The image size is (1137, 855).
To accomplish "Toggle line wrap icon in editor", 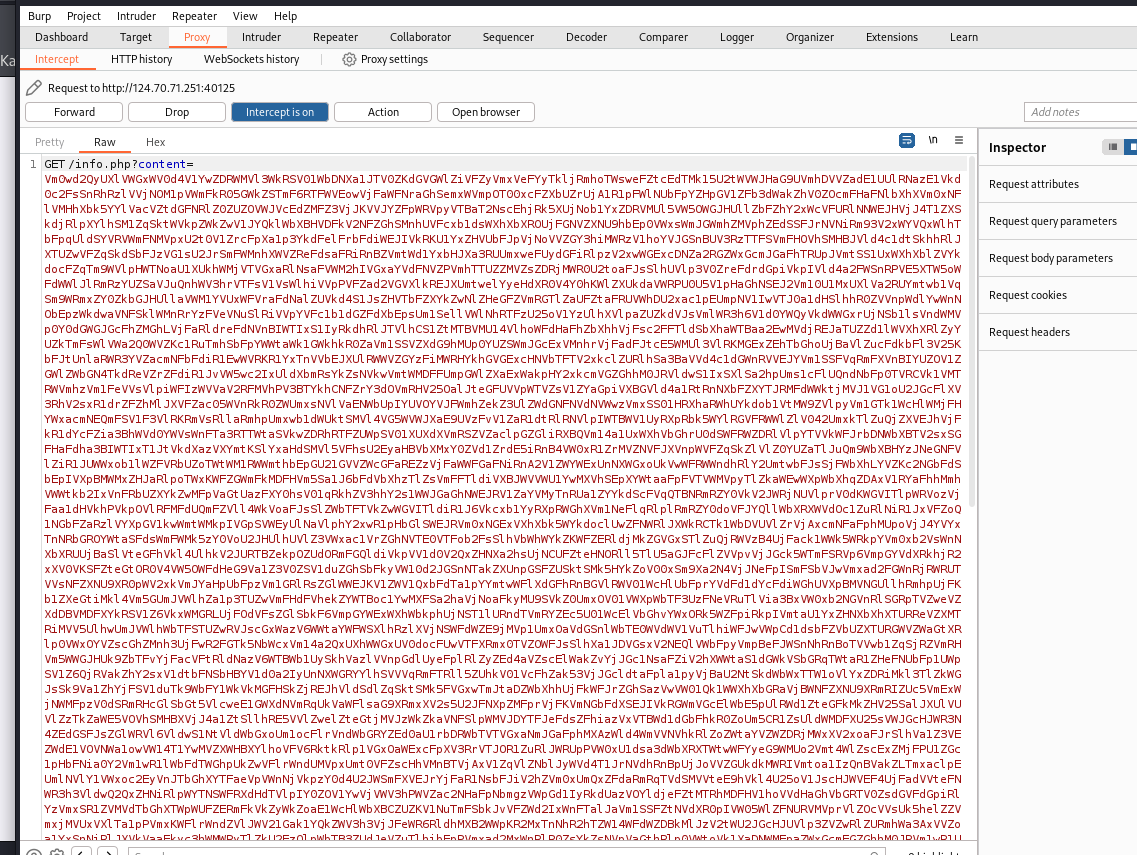I will [906, 141].
